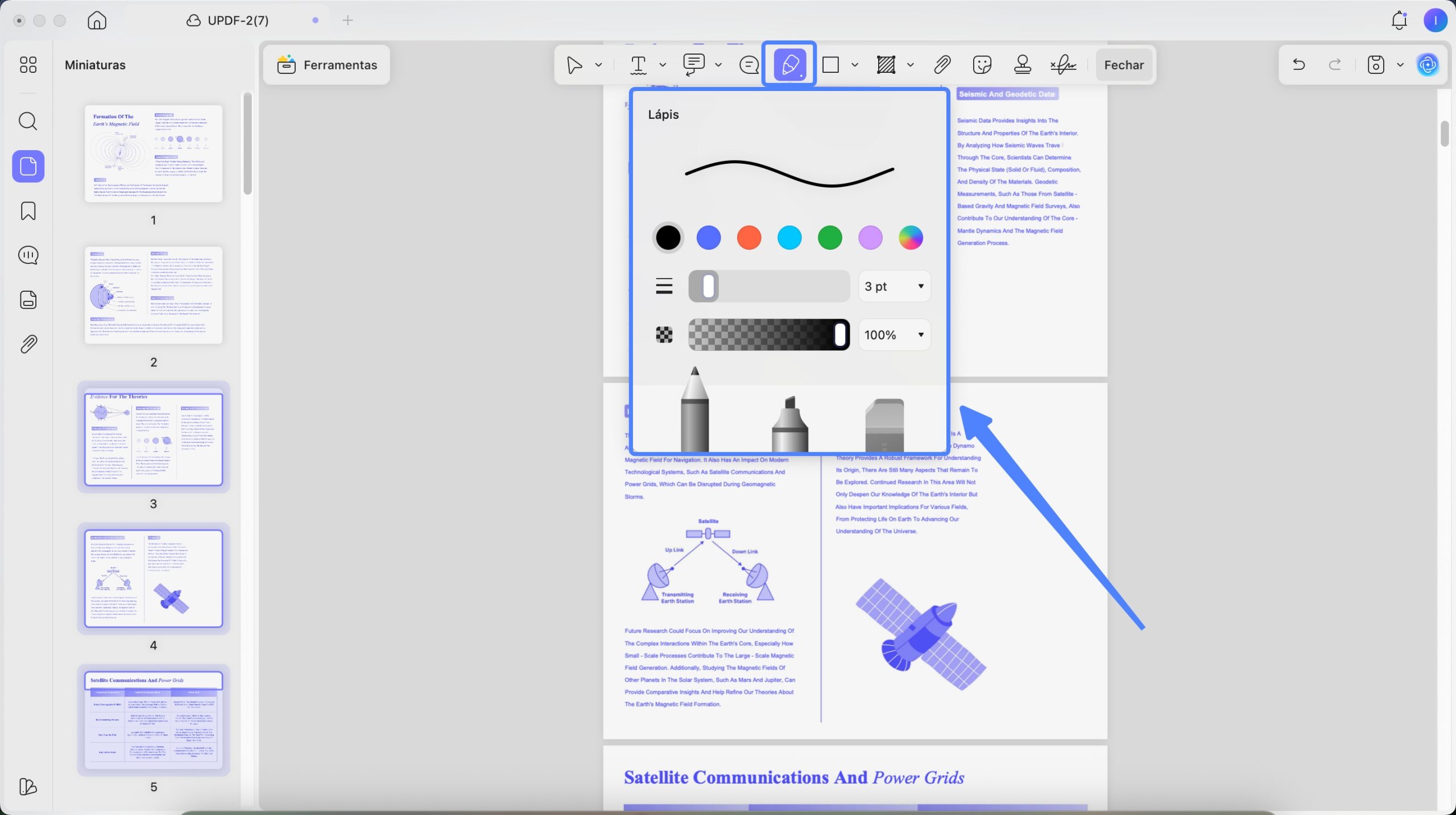Image resolution: width=1456 pixels, height=815 pixels.
Task: Add a new tab with plus
Action: (348, 20)
